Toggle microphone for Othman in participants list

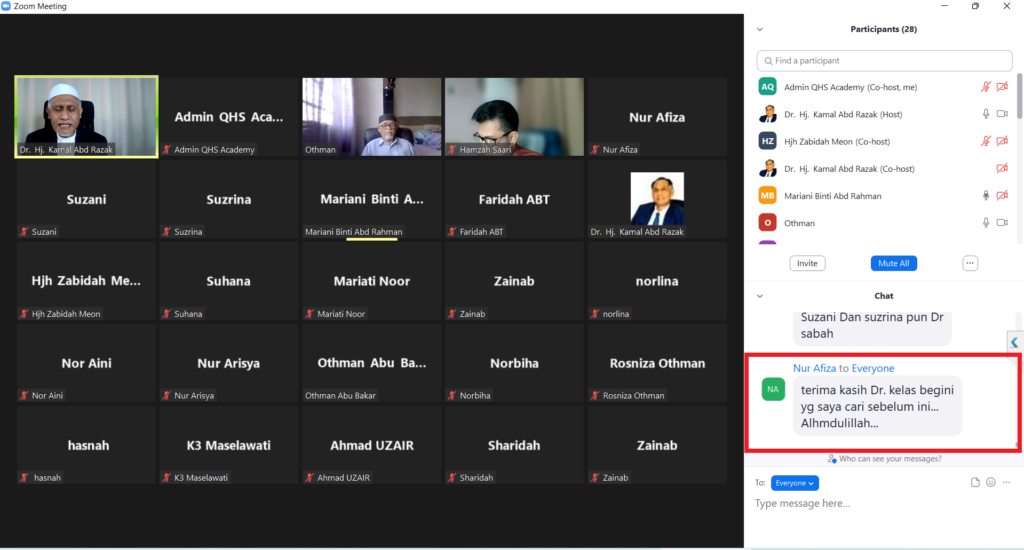986,223
